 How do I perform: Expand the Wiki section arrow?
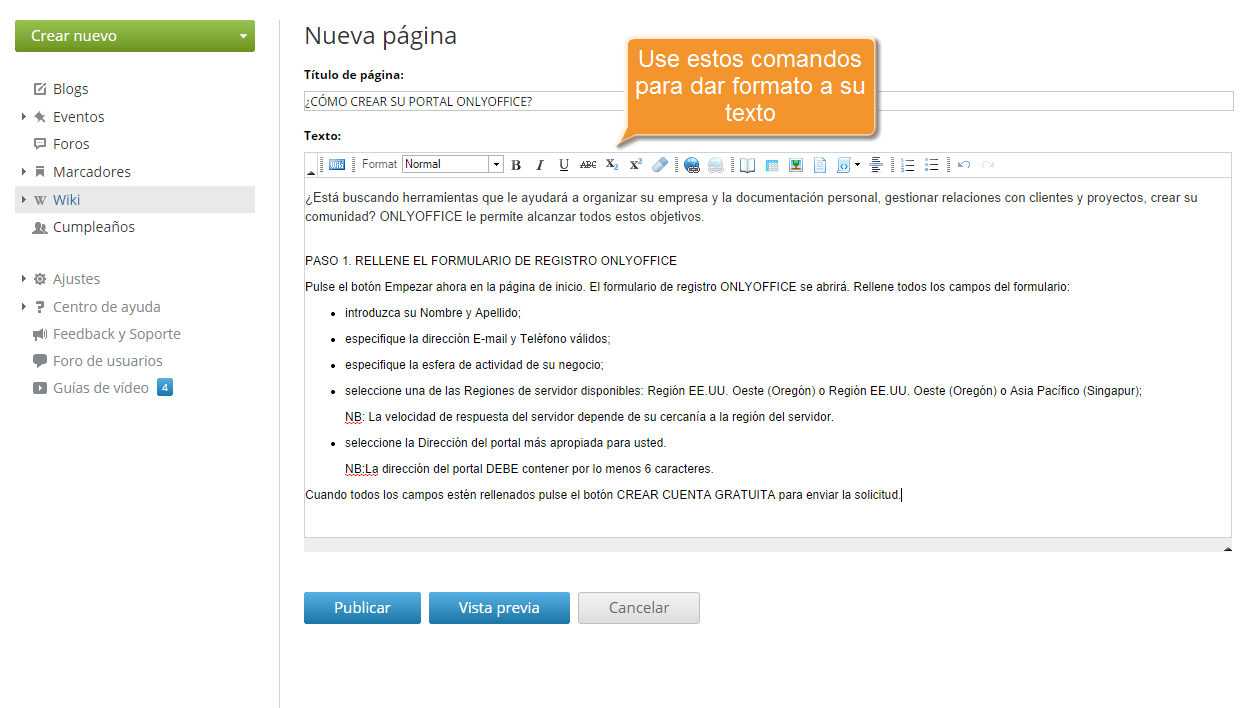(23, 200)
